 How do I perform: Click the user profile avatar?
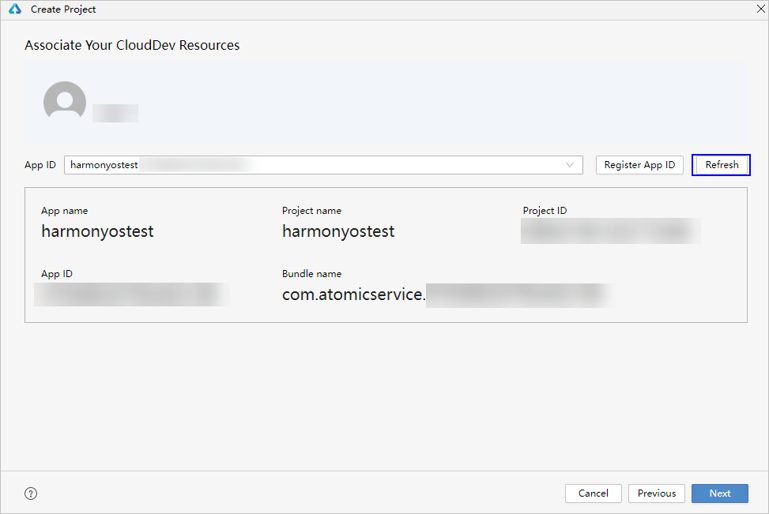pyautogui.click(x=65, y=101)
